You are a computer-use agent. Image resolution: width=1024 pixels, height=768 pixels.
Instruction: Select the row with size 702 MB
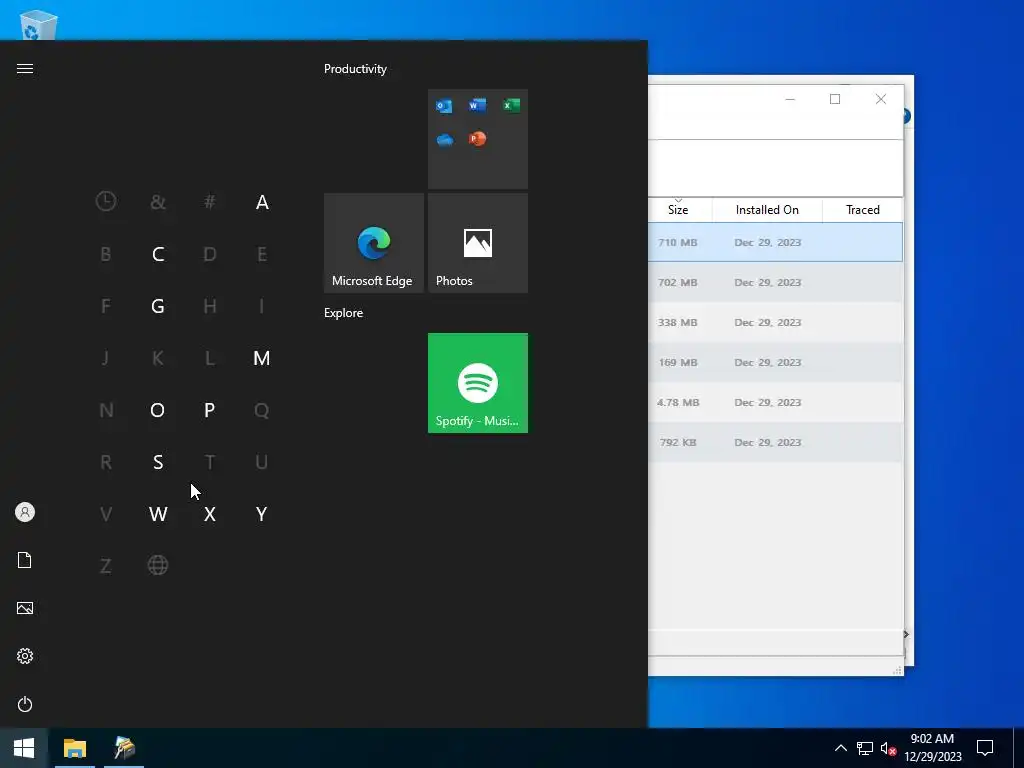pos(775,282)
